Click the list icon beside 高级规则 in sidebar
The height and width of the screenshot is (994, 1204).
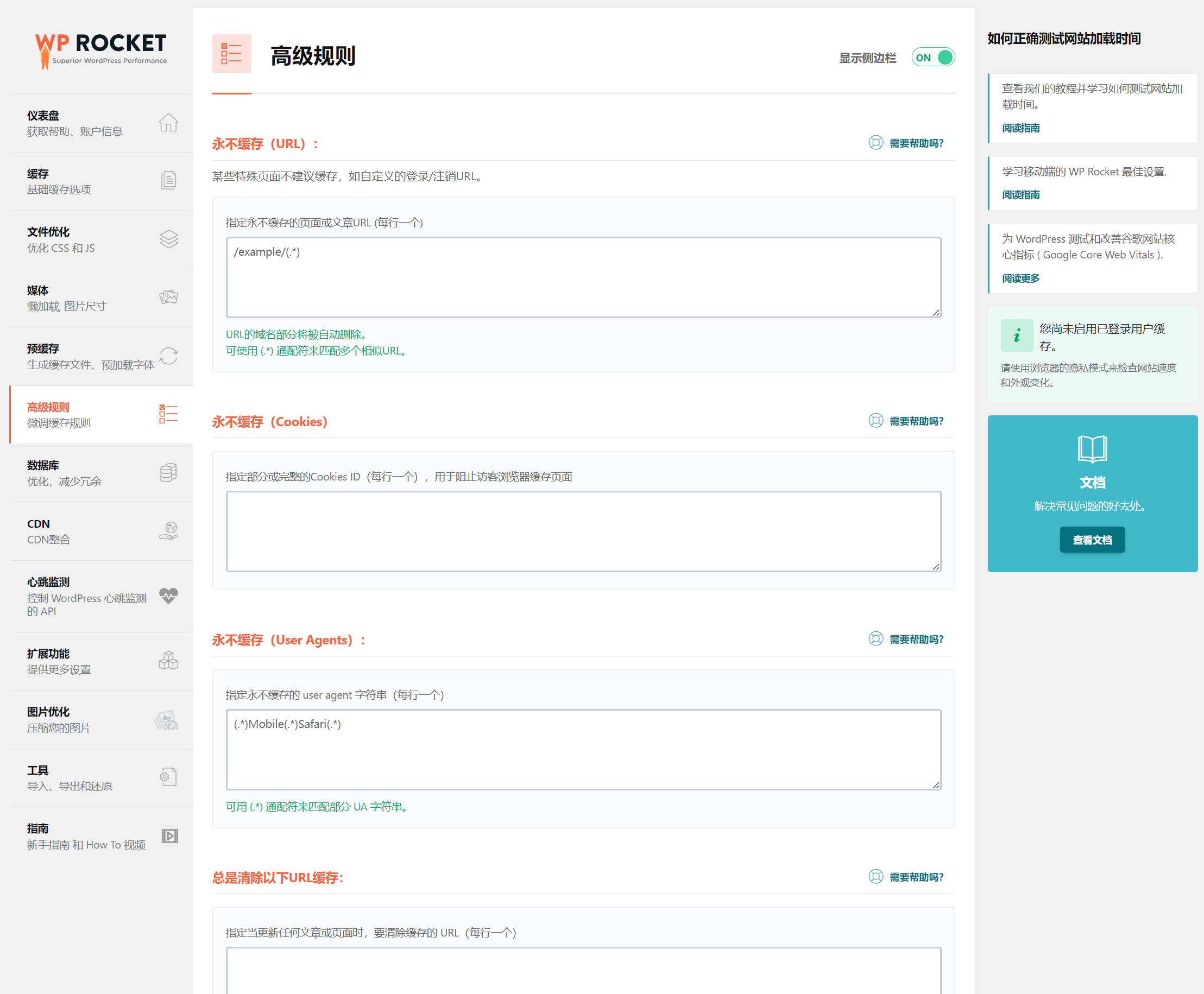(168, 414)
